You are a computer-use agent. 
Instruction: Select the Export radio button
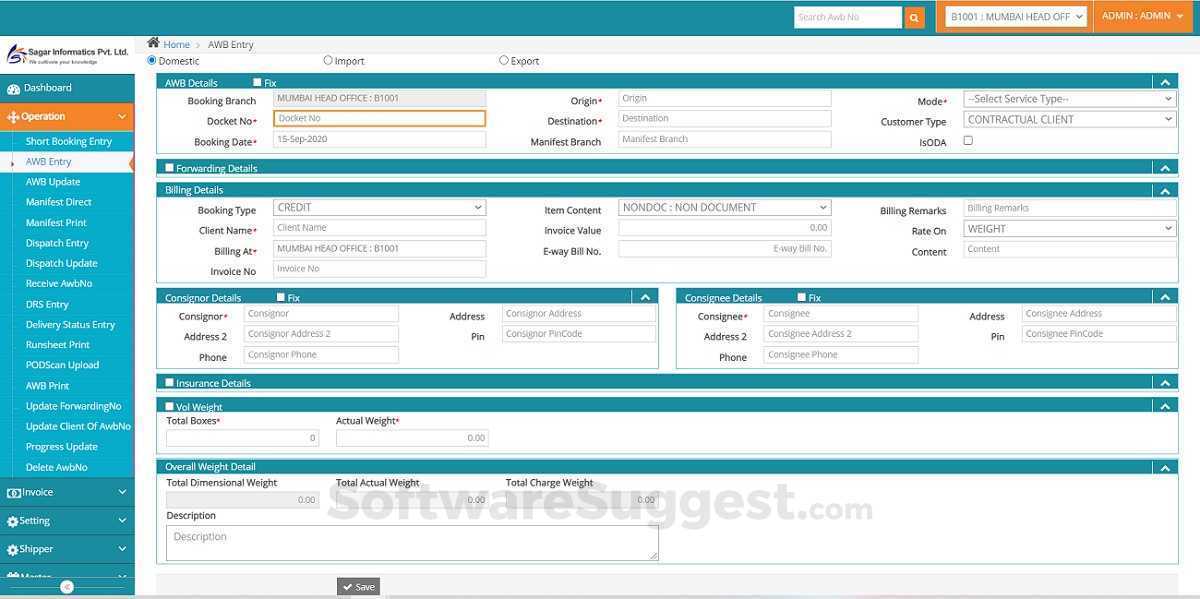coord(503,60)
